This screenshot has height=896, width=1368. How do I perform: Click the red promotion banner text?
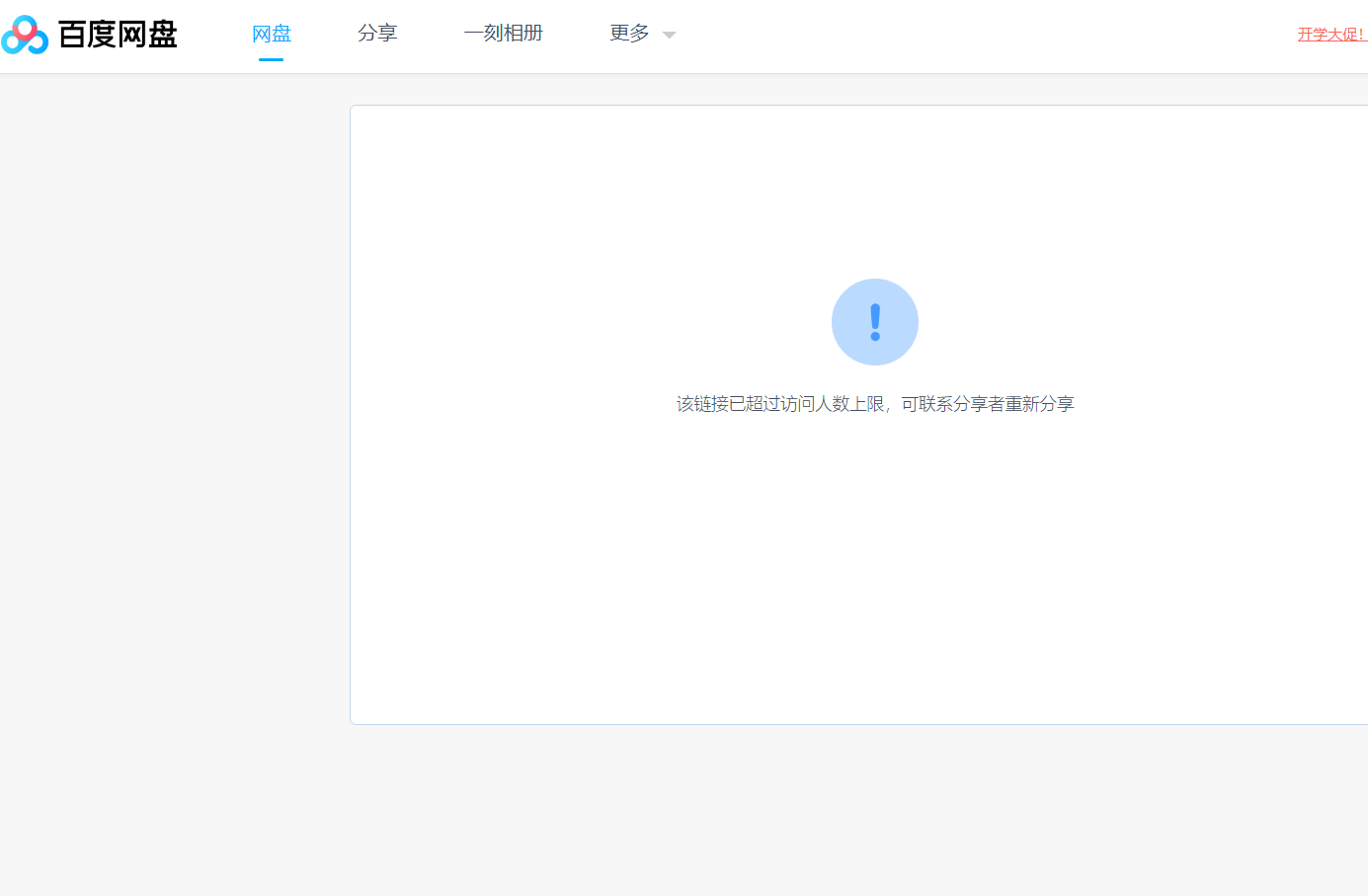coord(1330,32)
